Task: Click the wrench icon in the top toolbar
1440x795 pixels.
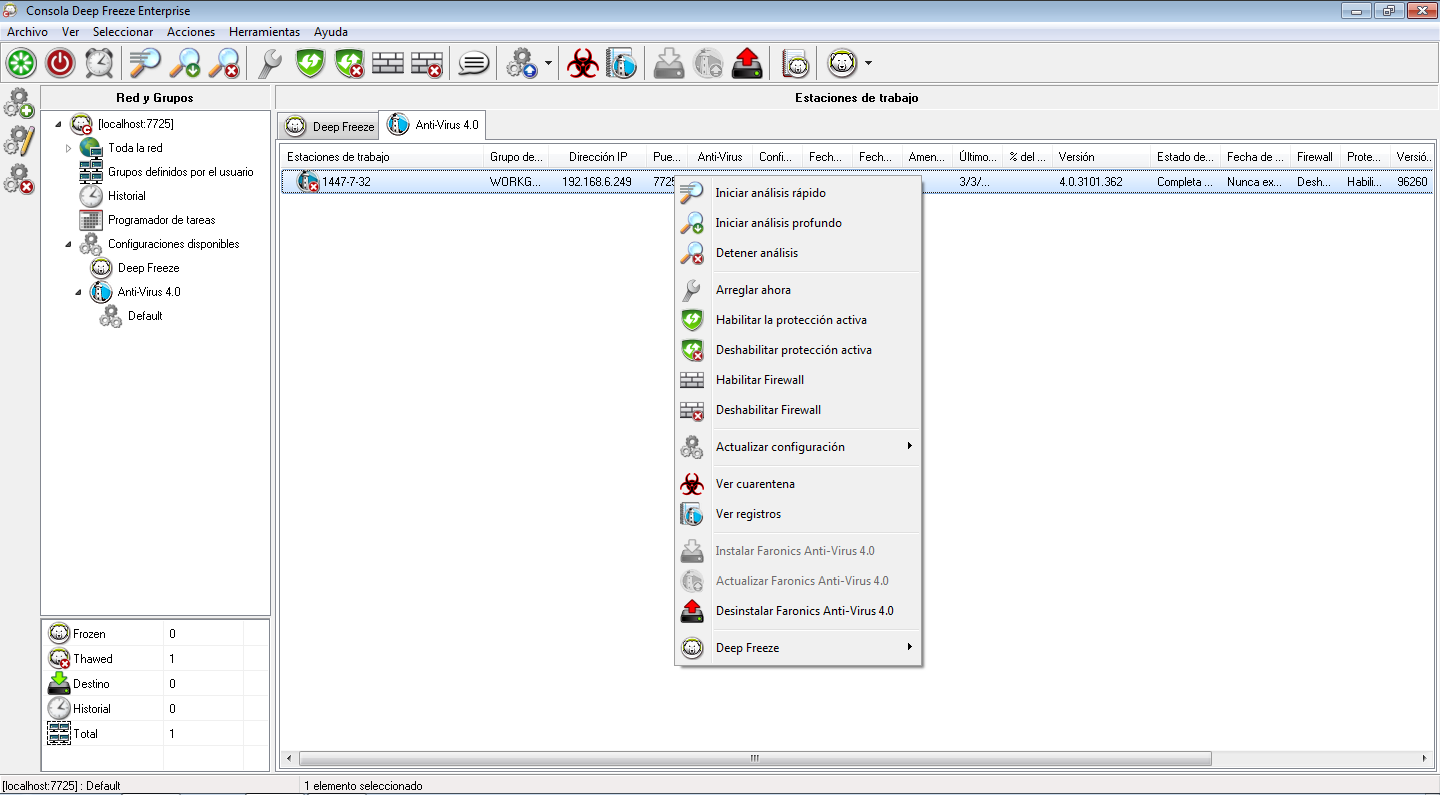Action: 270,64
